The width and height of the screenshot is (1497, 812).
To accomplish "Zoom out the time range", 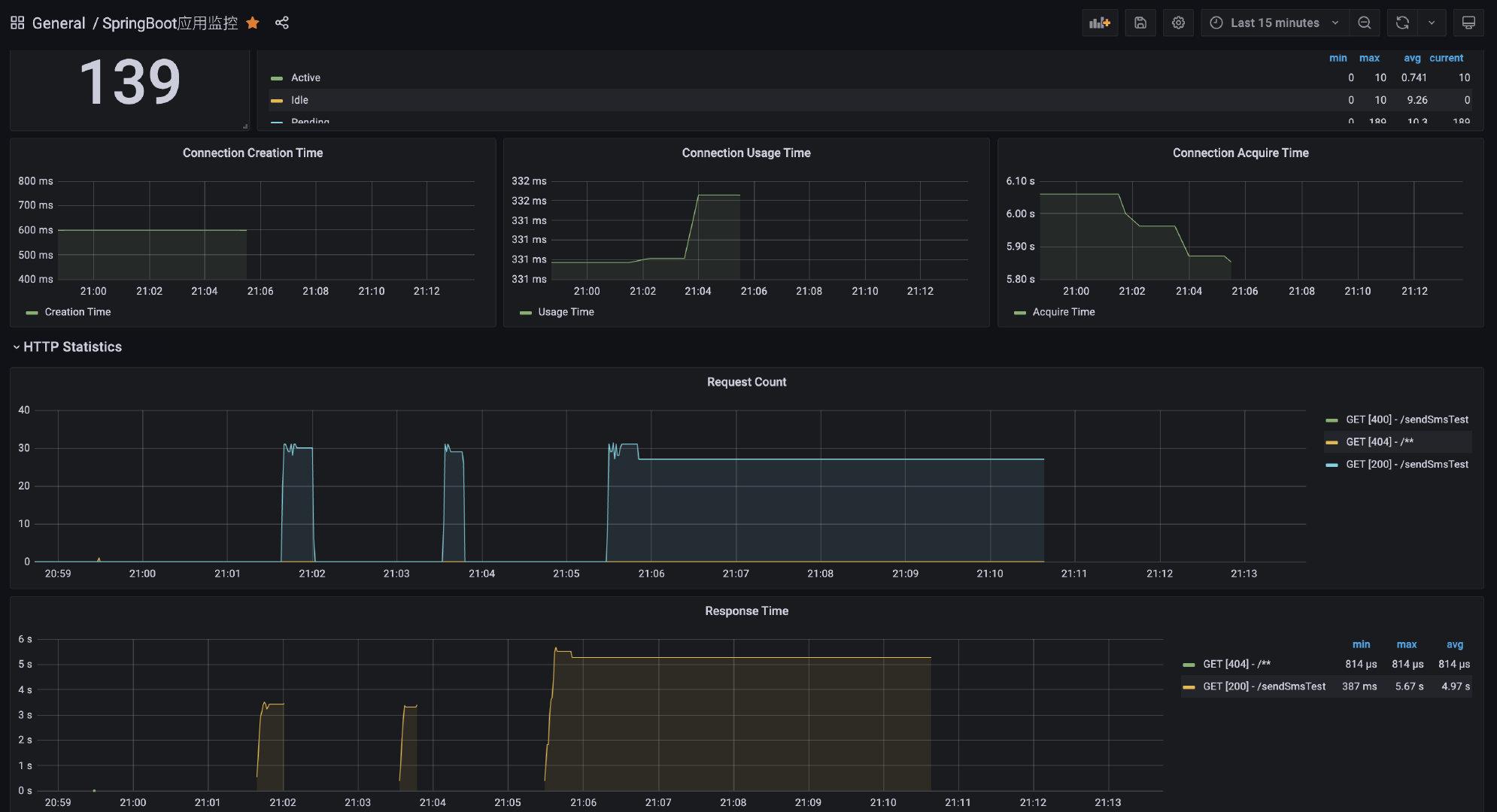I will 1365,23.
